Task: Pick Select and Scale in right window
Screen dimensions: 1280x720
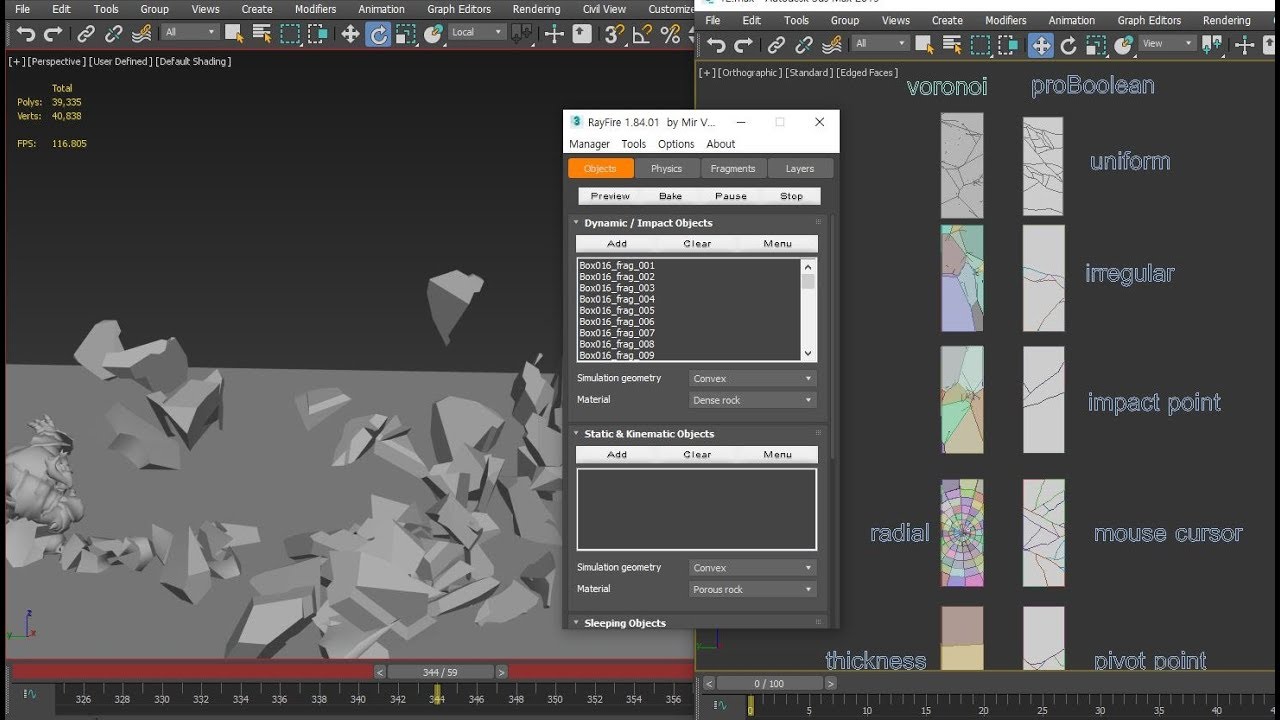Action: click(x=1095, y=44)
